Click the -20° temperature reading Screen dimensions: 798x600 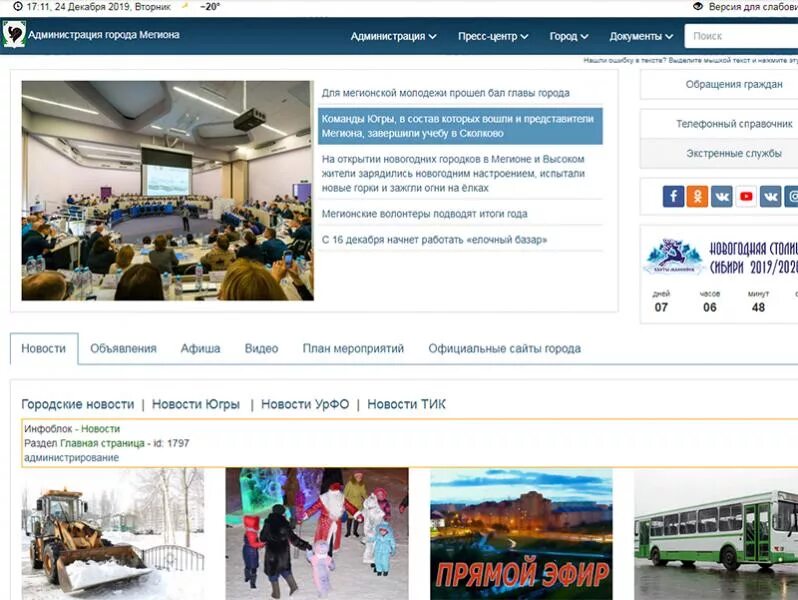(210, 7)
